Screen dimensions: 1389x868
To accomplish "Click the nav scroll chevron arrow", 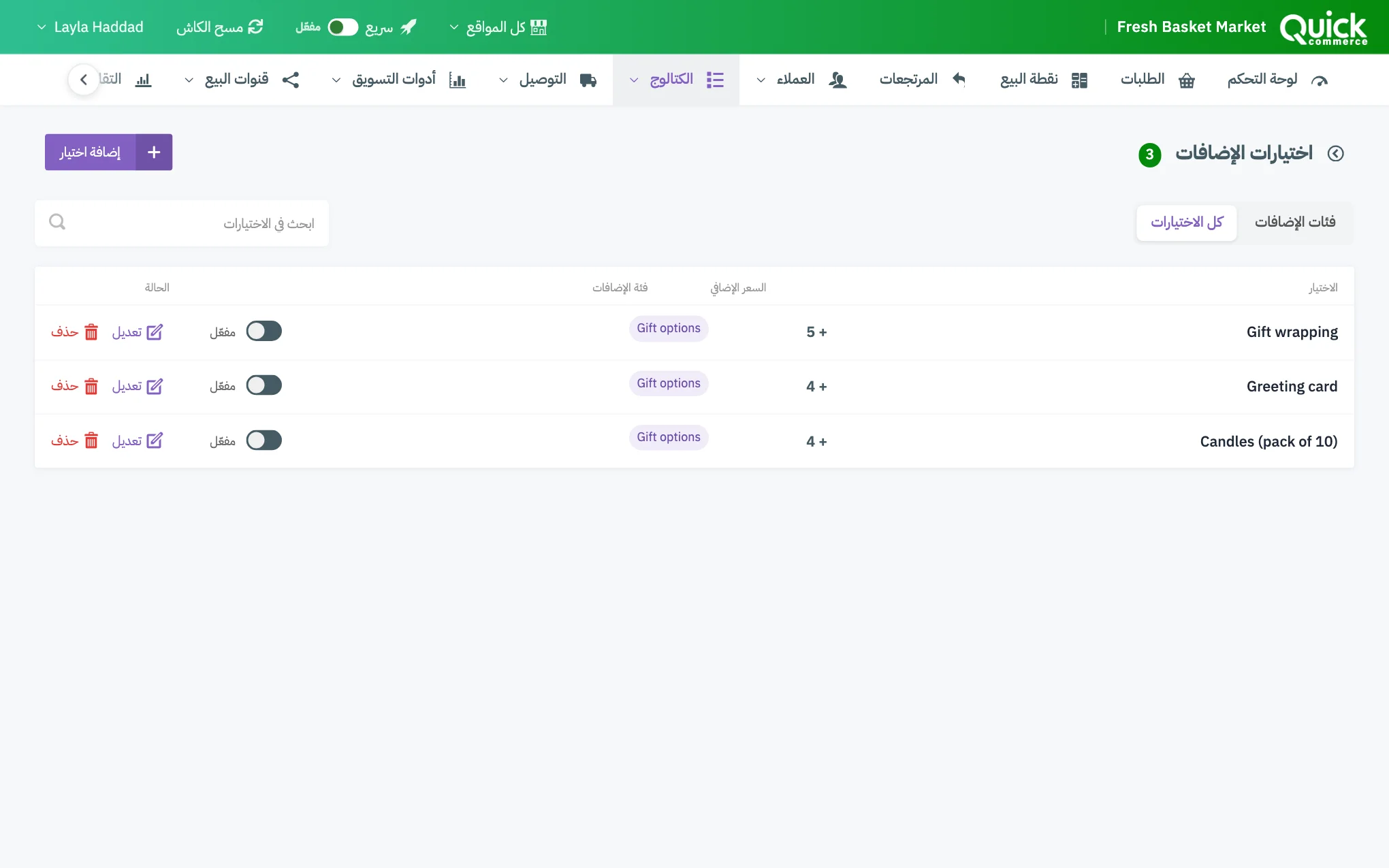I will point(84,80).
